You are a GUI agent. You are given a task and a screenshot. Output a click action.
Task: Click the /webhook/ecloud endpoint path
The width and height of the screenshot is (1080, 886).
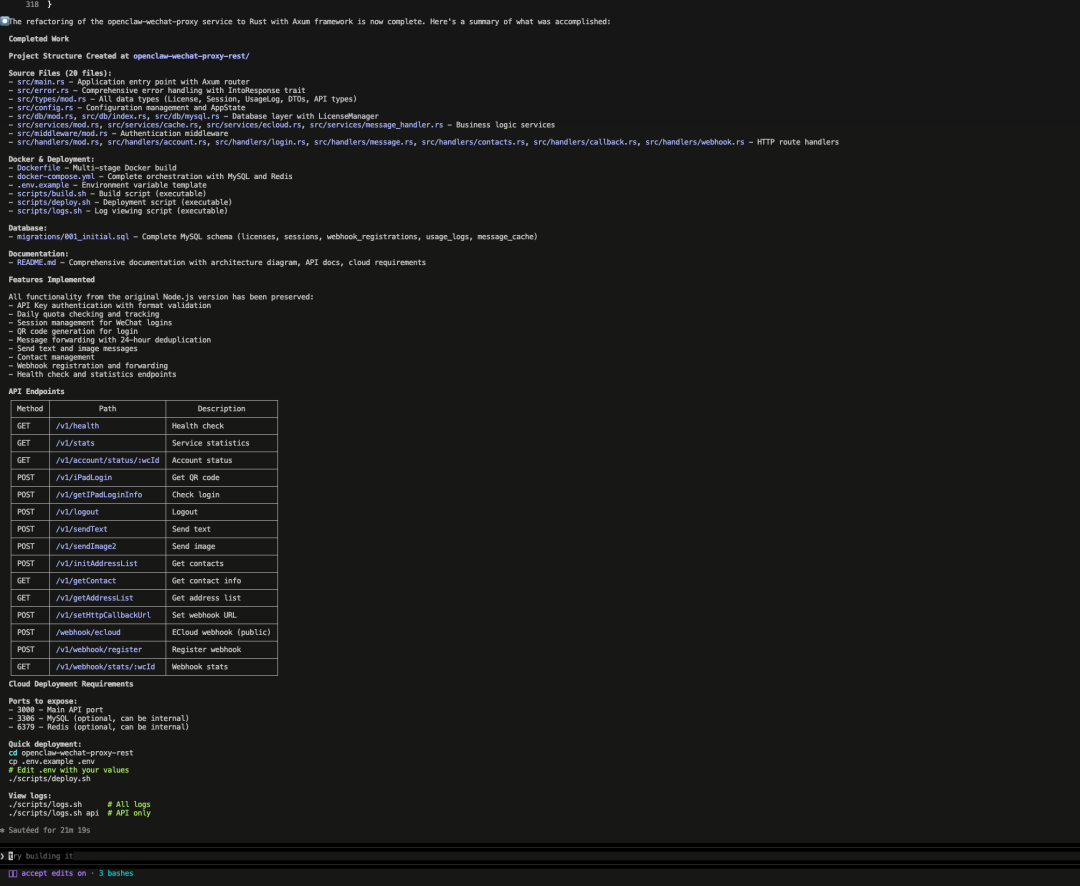tap(88, 632)
